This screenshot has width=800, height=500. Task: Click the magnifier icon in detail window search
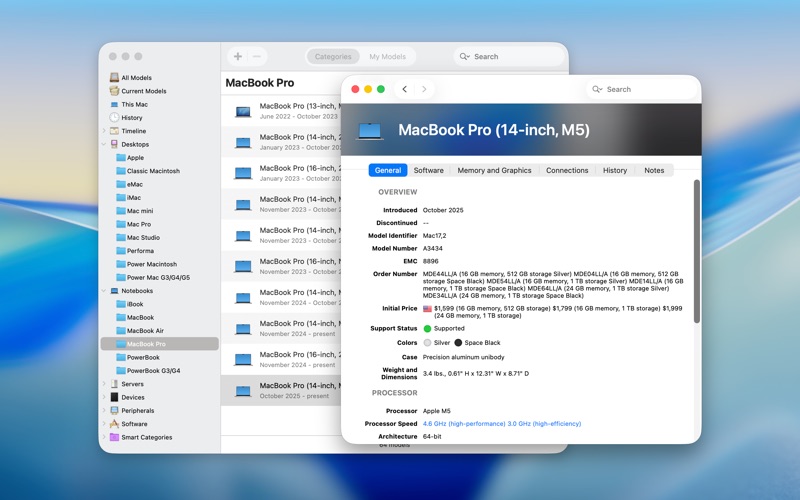point(595,89)
